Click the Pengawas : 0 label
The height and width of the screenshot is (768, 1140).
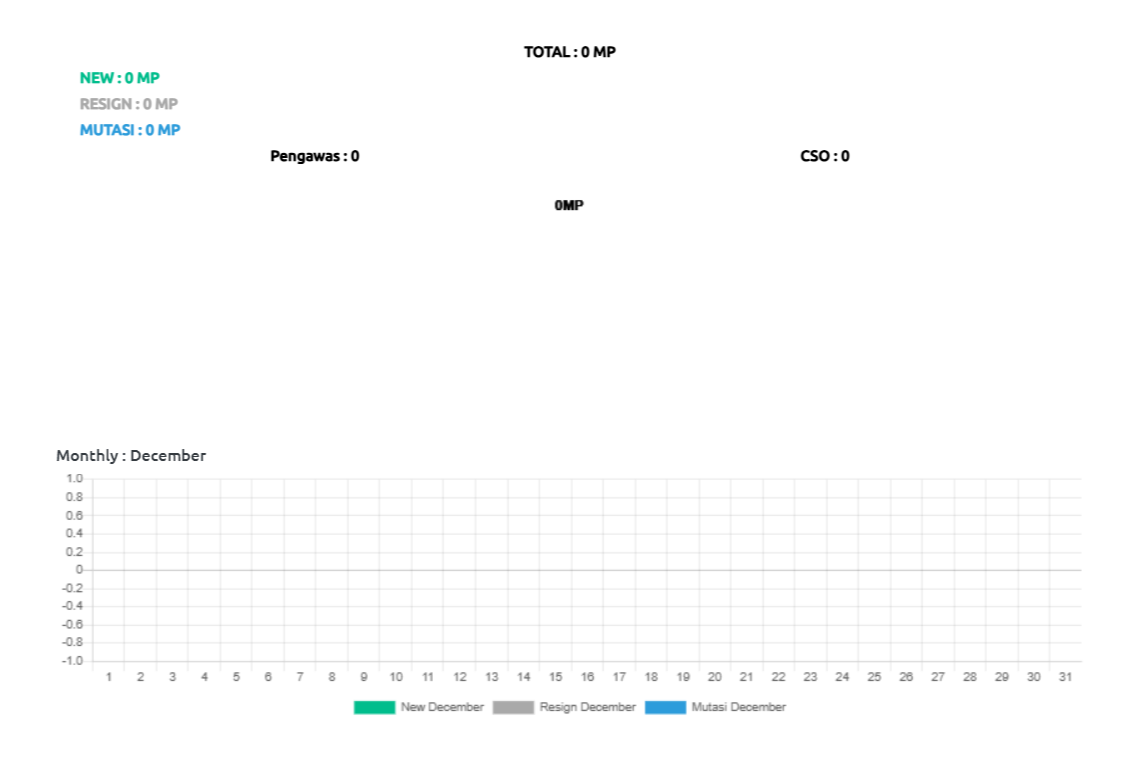[x=315, y=156]
